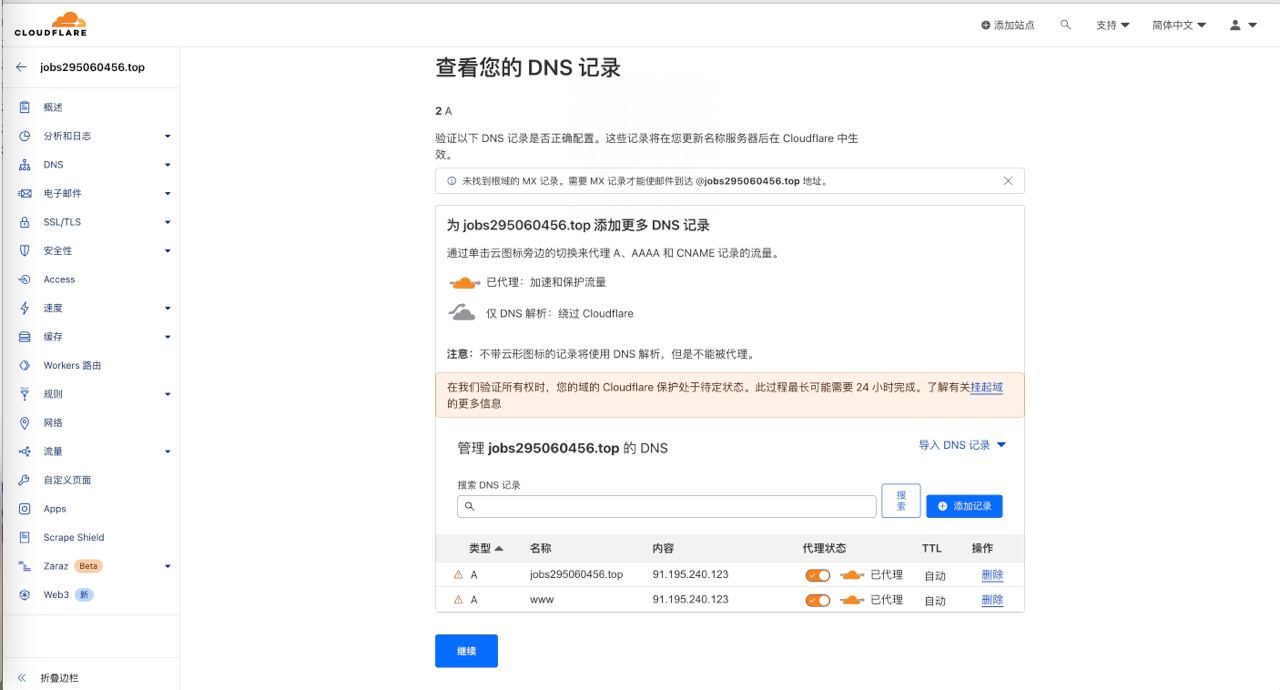
Task: Click the 自定义页面 wrench icon
Action: tap(25, 480)
